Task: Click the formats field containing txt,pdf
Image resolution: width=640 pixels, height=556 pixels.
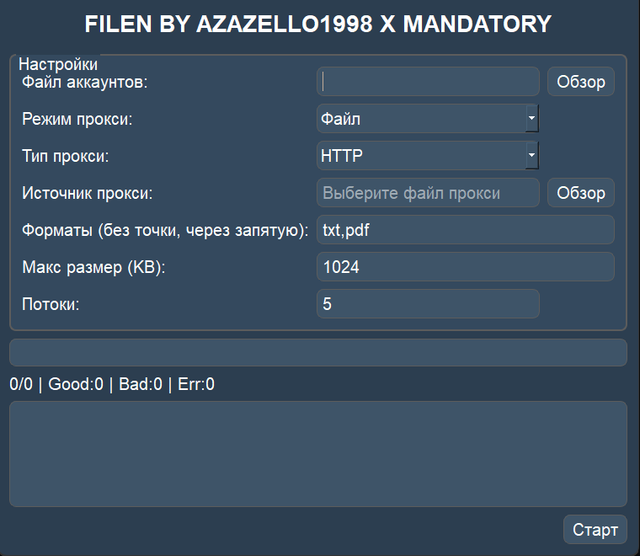Action: [x=464, y=230]
